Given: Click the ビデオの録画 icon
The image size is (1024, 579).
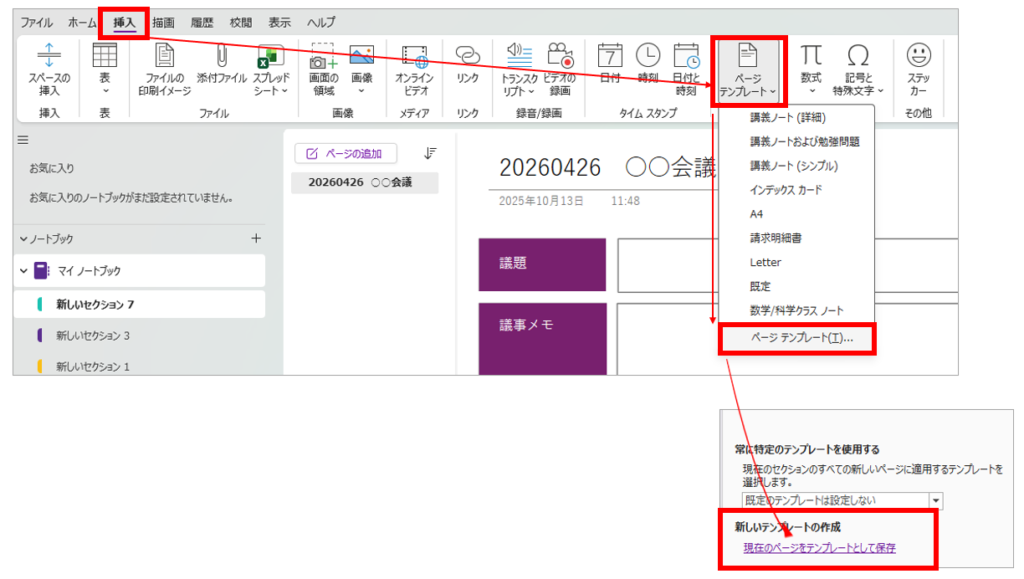Looking at the screenshot, I should [x=560, y=58].
